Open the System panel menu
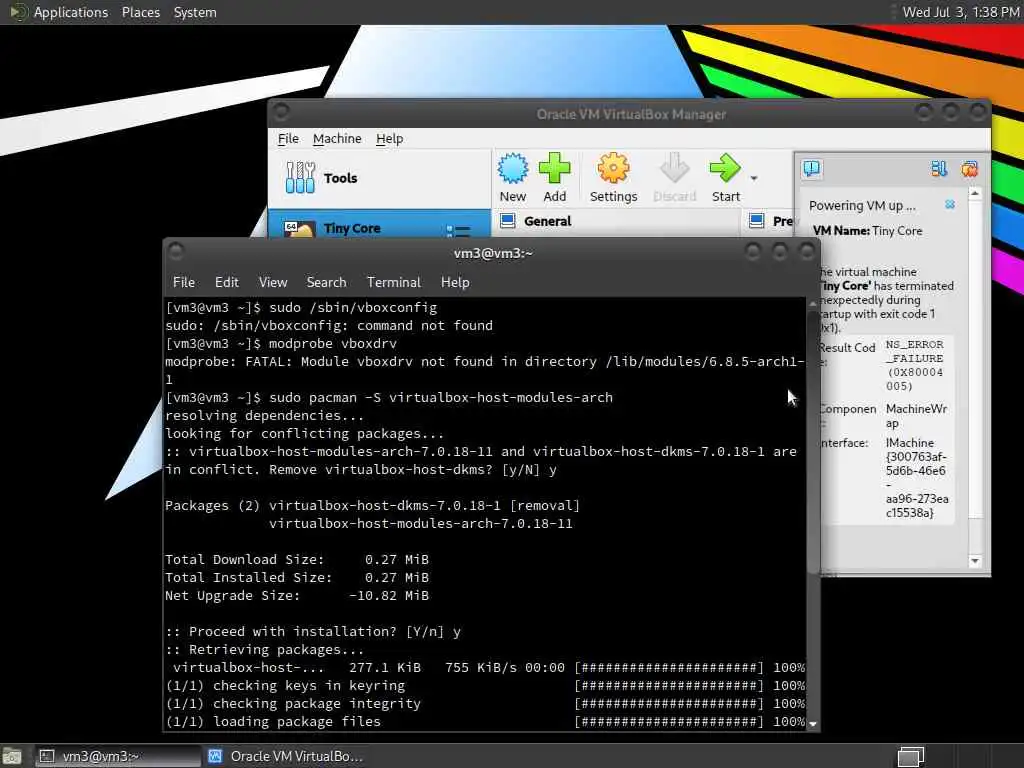The width and height of the screenshot is (1024, 768). point(195,12)
